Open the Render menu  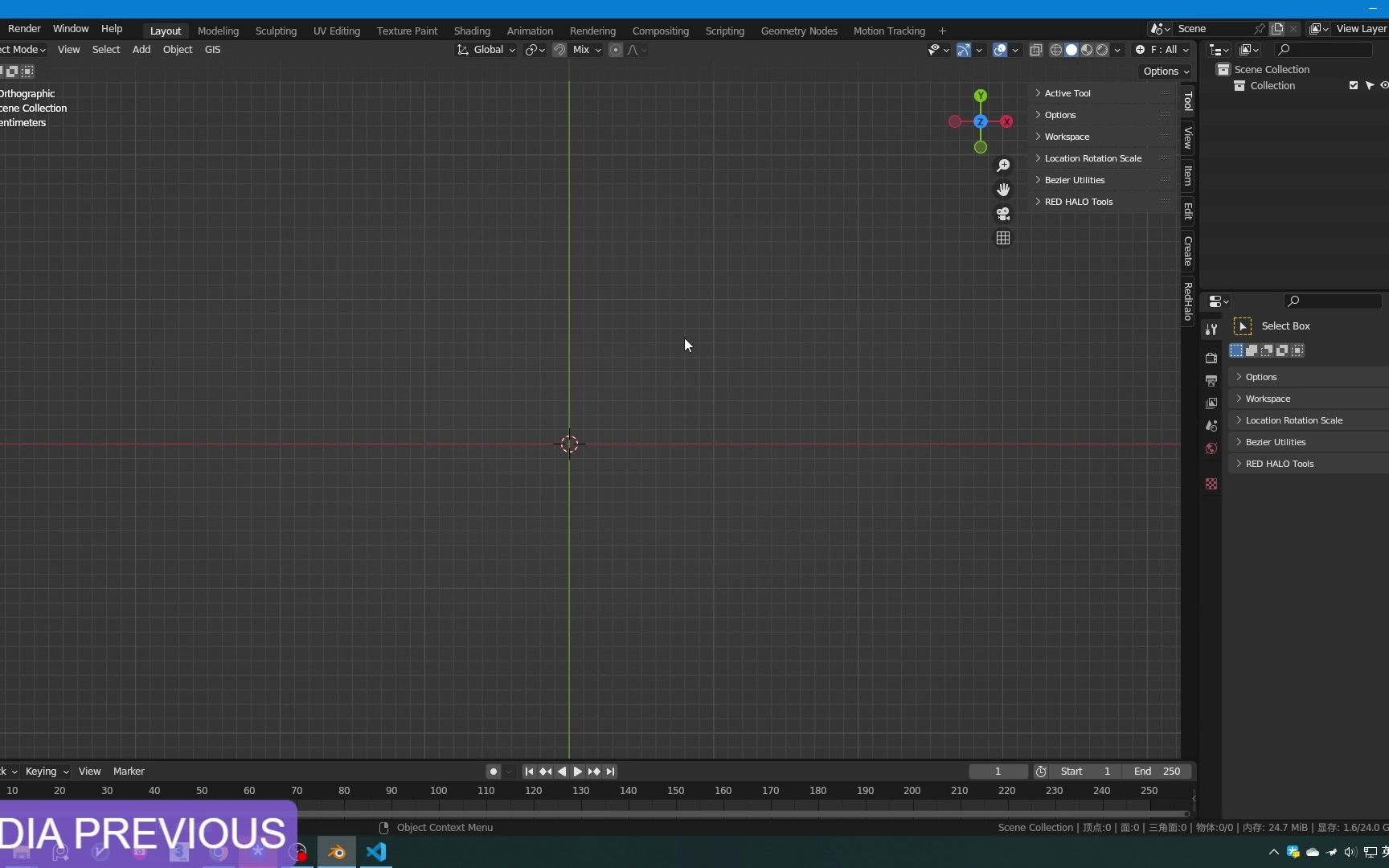click(x=23, y=28)
